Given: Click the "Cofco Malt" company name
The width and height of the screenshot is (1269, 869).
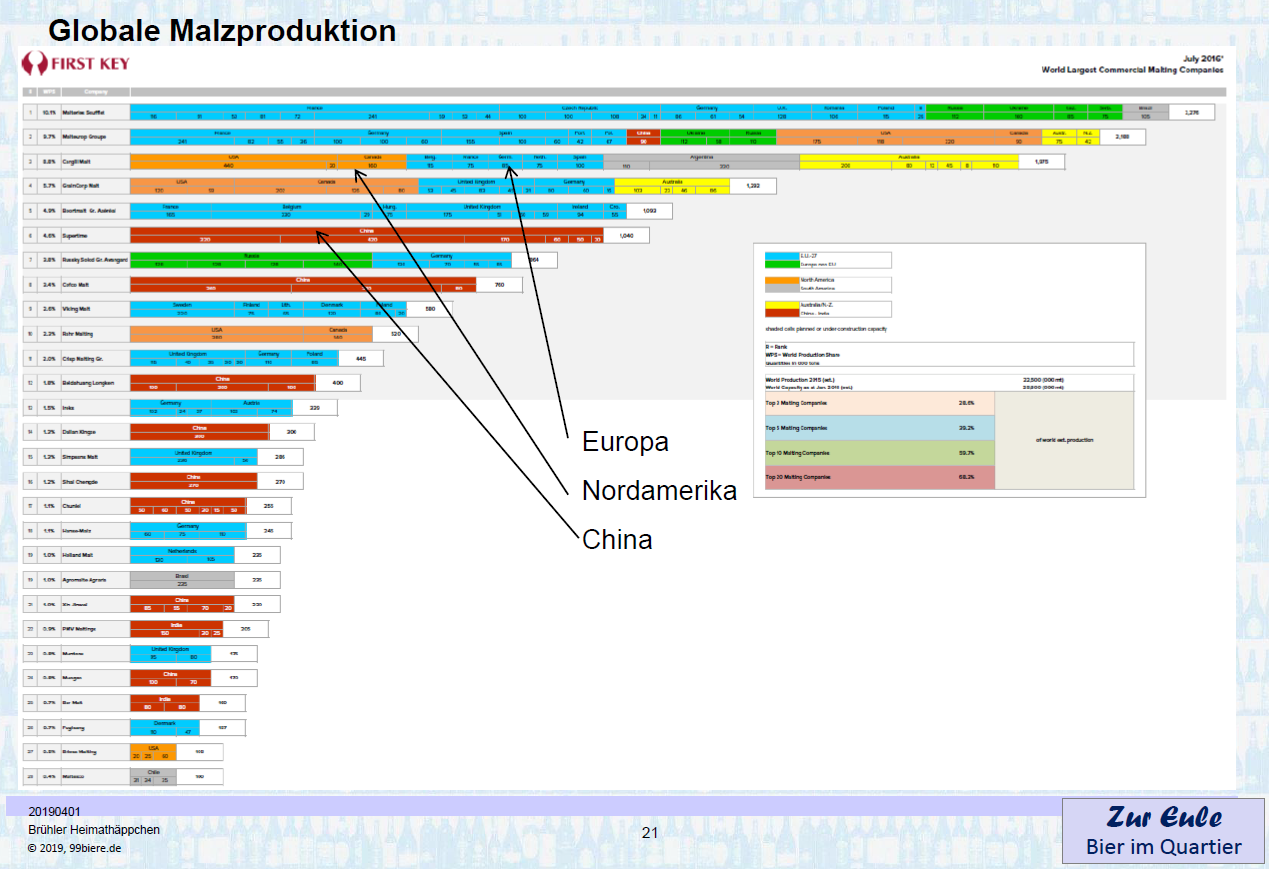Looking at the screenshot, I should [x=77, y=285].
